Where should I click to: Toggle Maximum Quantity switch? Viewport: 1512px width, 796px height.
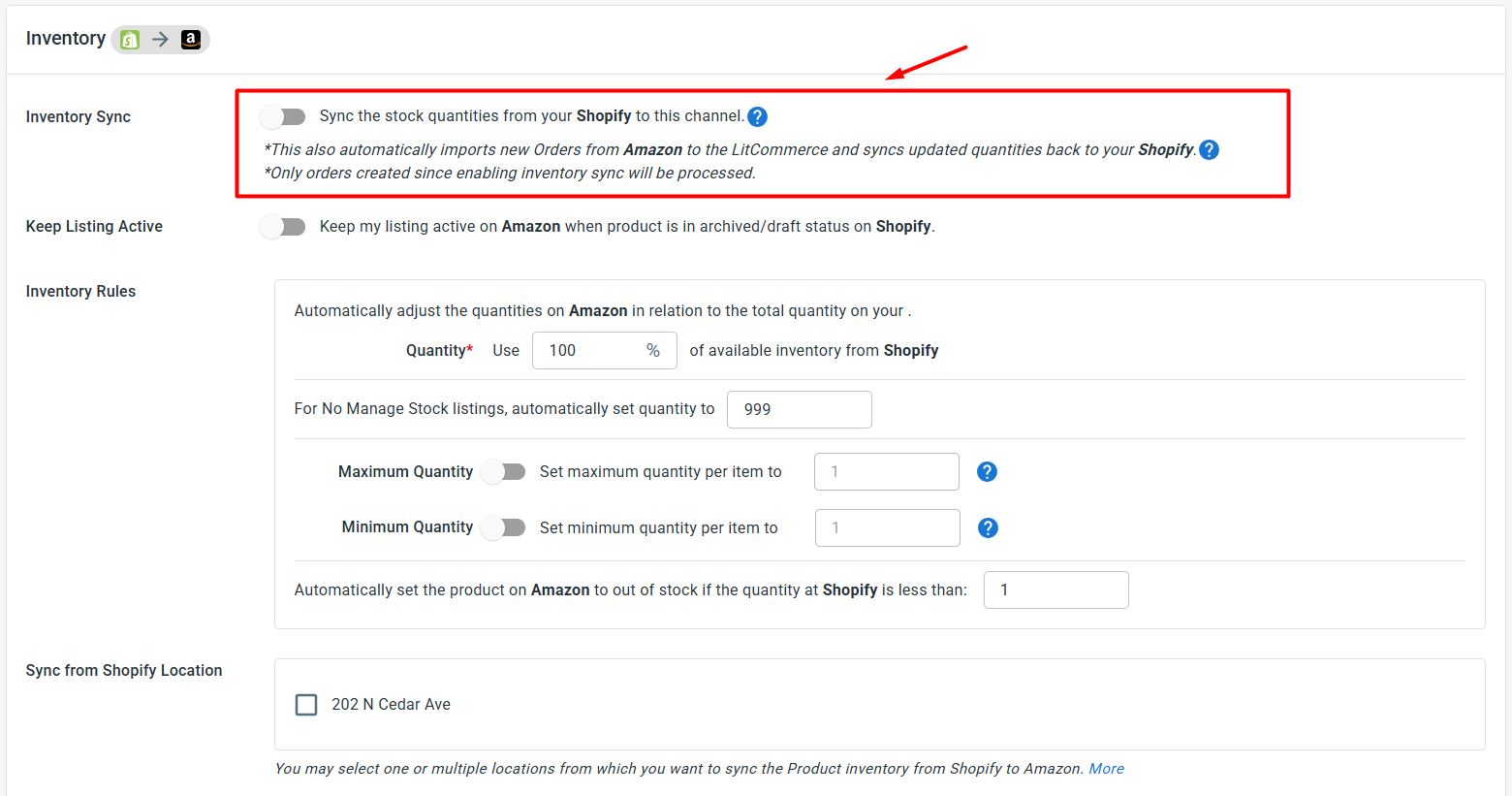[x=503, y=472]
